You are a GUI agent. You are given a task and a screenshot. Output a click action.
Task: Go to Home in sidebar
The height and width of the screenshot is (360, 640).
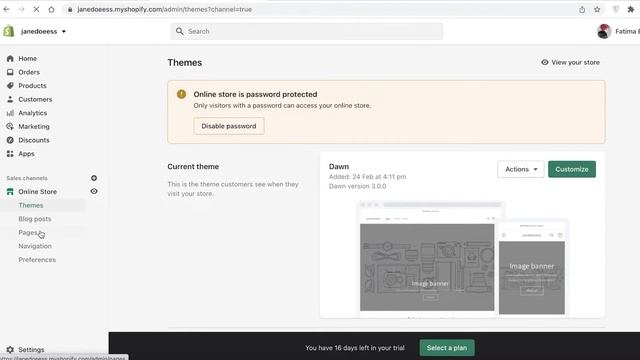[x=27, y=59]
